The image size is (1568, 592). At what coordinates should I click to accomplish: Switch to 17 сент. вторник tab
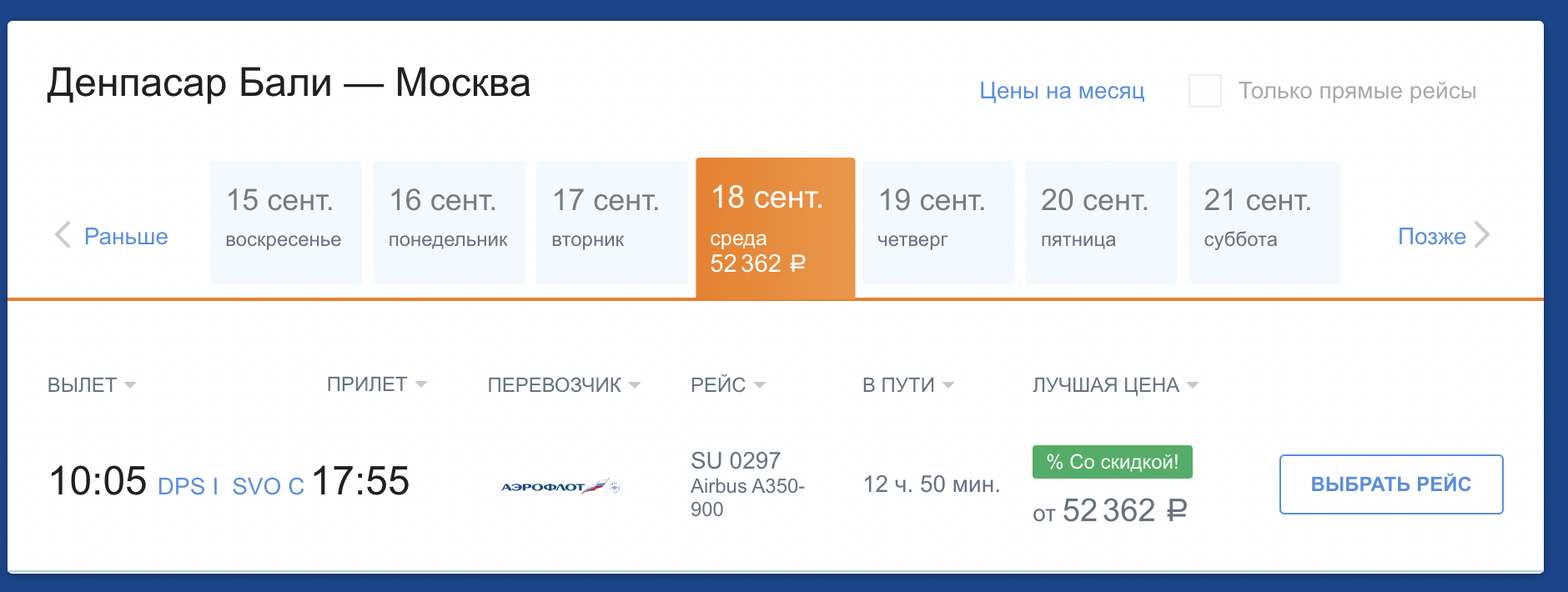click(611, 223)
